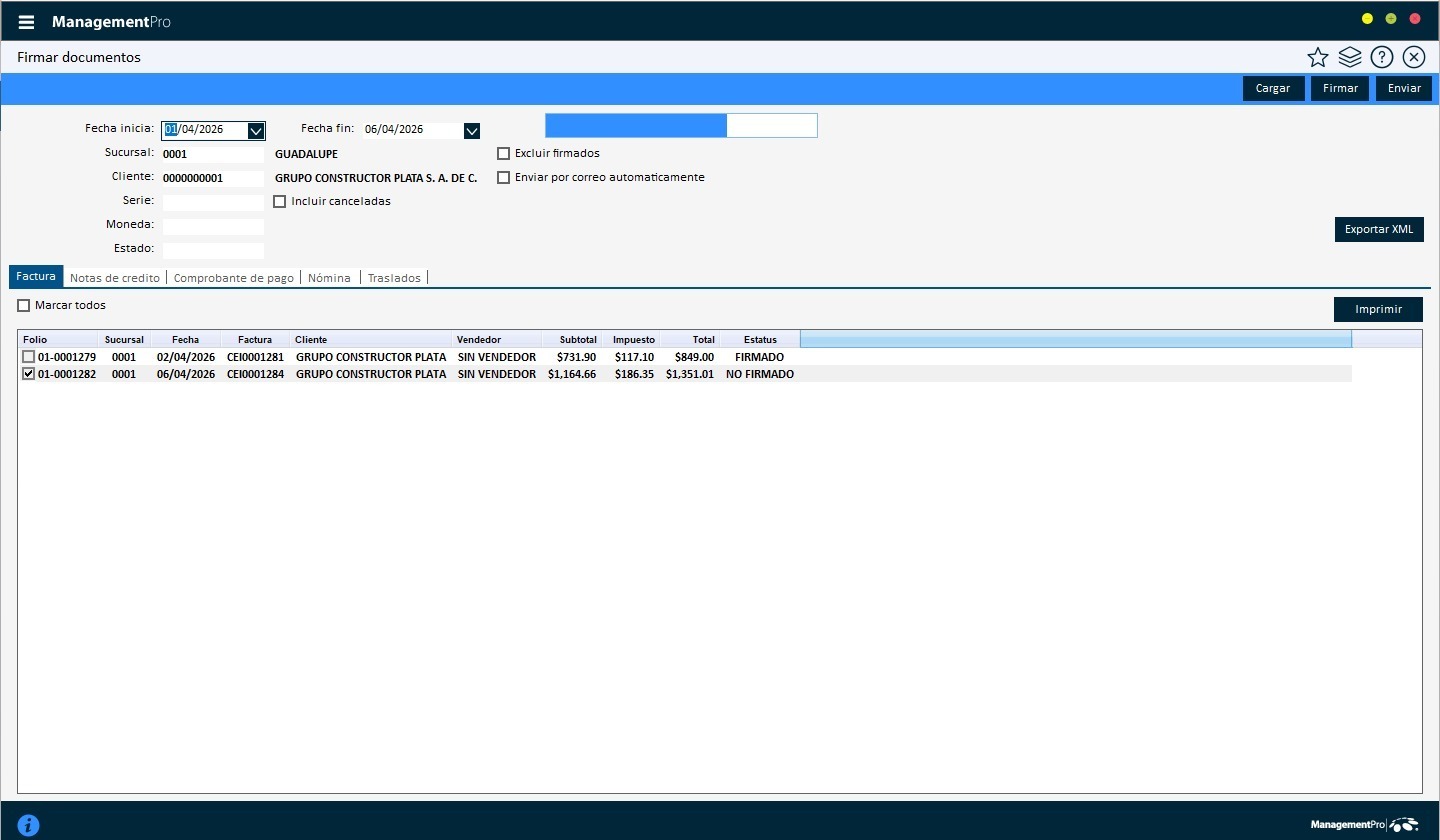This screenshot has height=840, width=1440.
Task: Click the Serie input field
Action: pos(213,202)
